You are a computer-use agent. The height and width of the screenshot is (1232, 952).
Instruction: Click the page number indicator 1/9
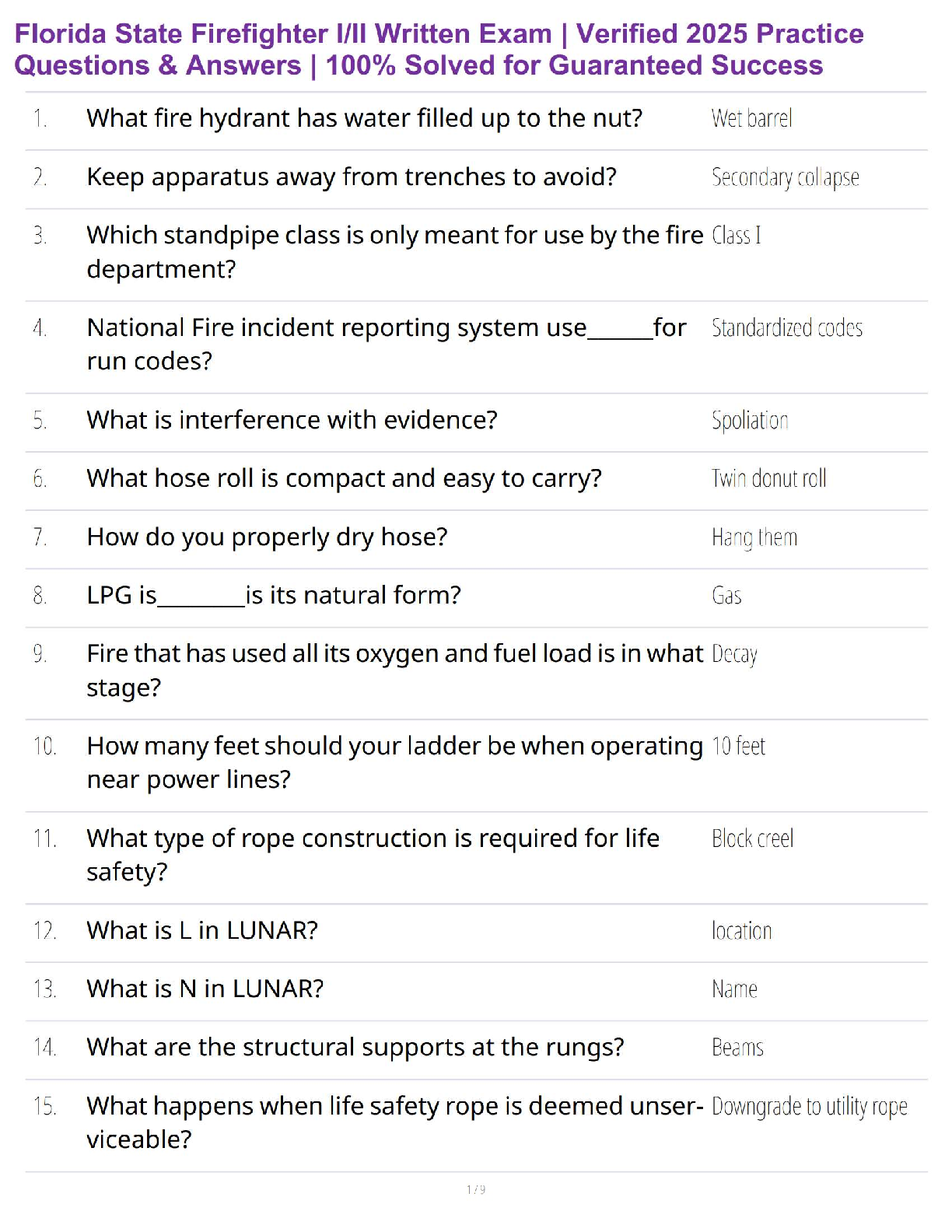(476, 1189)
